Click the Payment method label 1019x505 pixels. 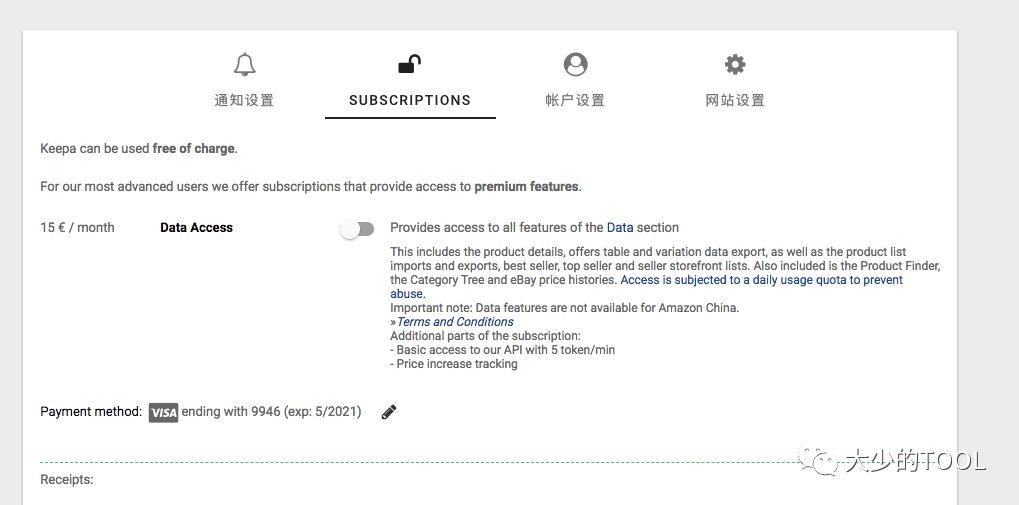point(91,412)
